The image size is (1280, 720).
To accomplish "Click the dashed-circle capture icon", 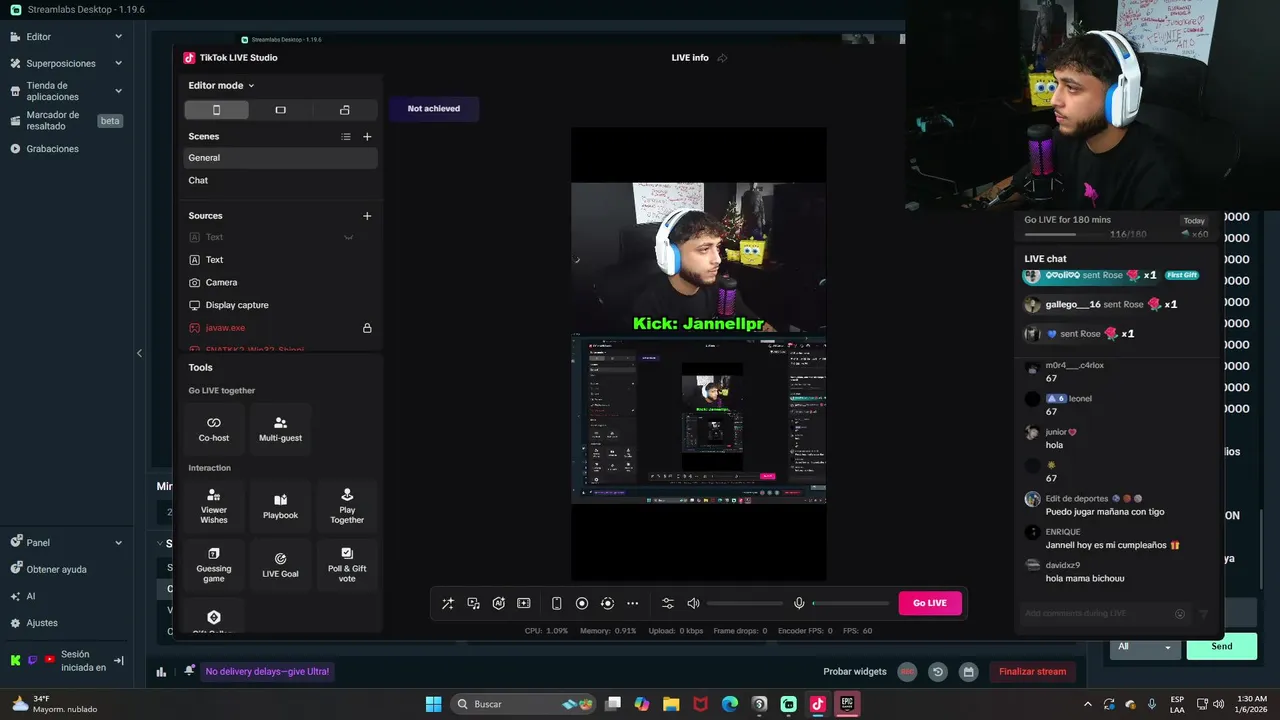I will click(607, 603).
